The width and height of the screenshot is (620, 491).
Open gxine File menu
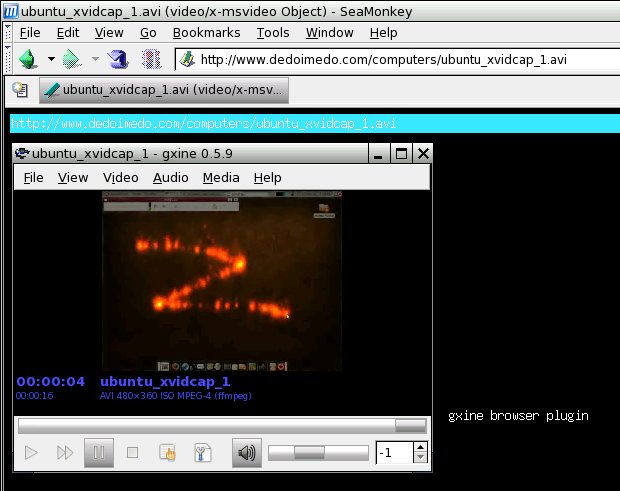34,178
